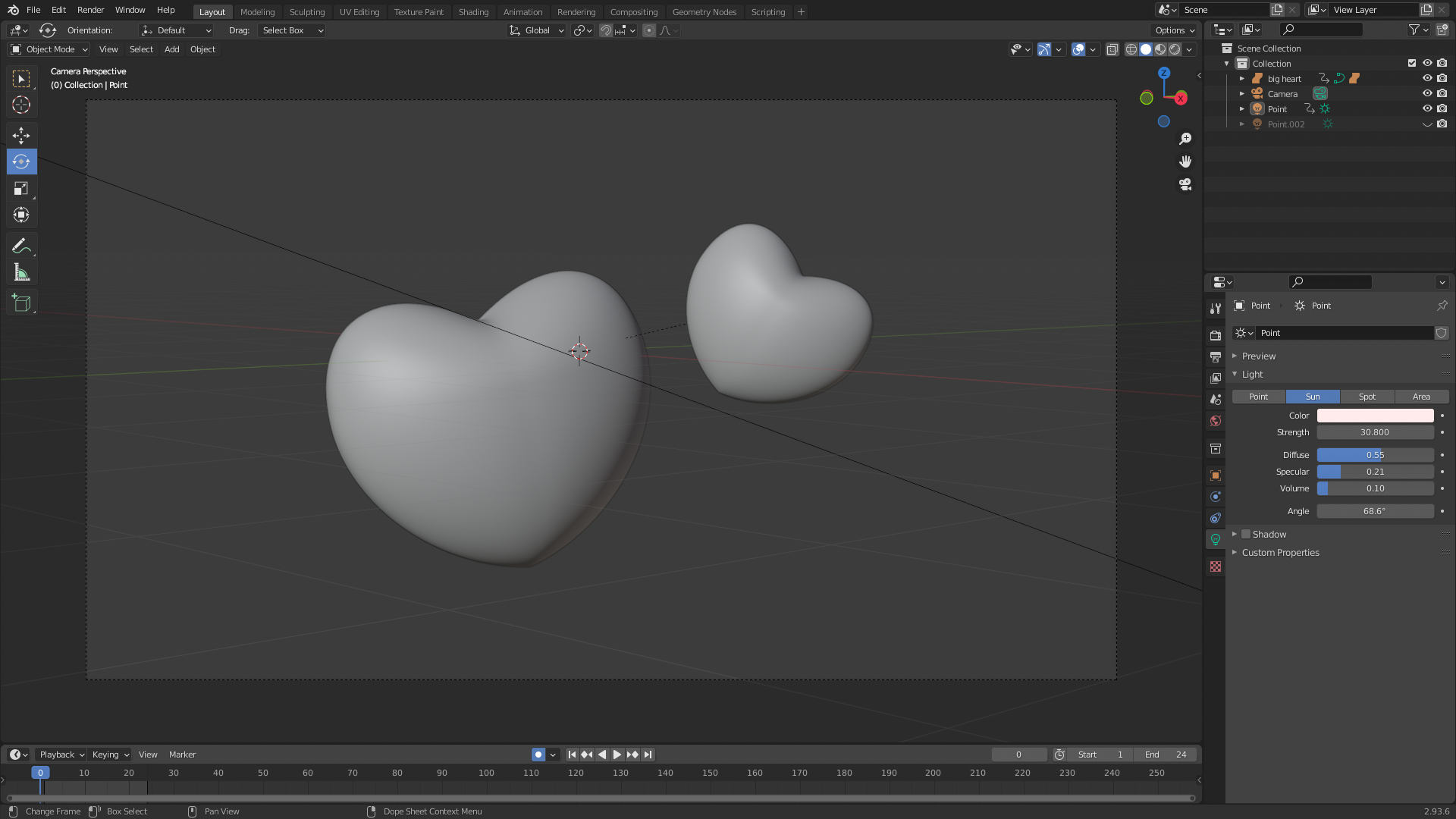Pick the Add Cube tool
The height and width of the screenshot is (819, 1456).
[21, 303]
